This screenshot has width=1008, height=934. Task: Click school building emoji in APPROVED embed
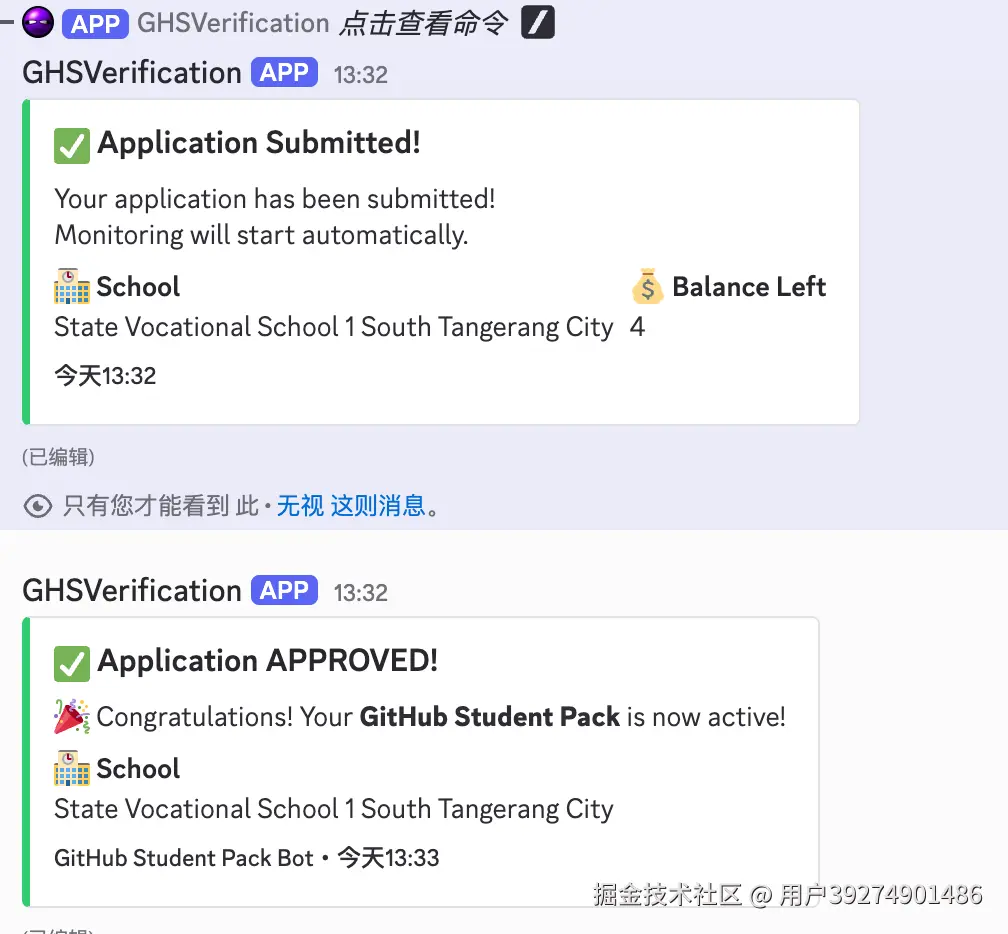[72, 768]
